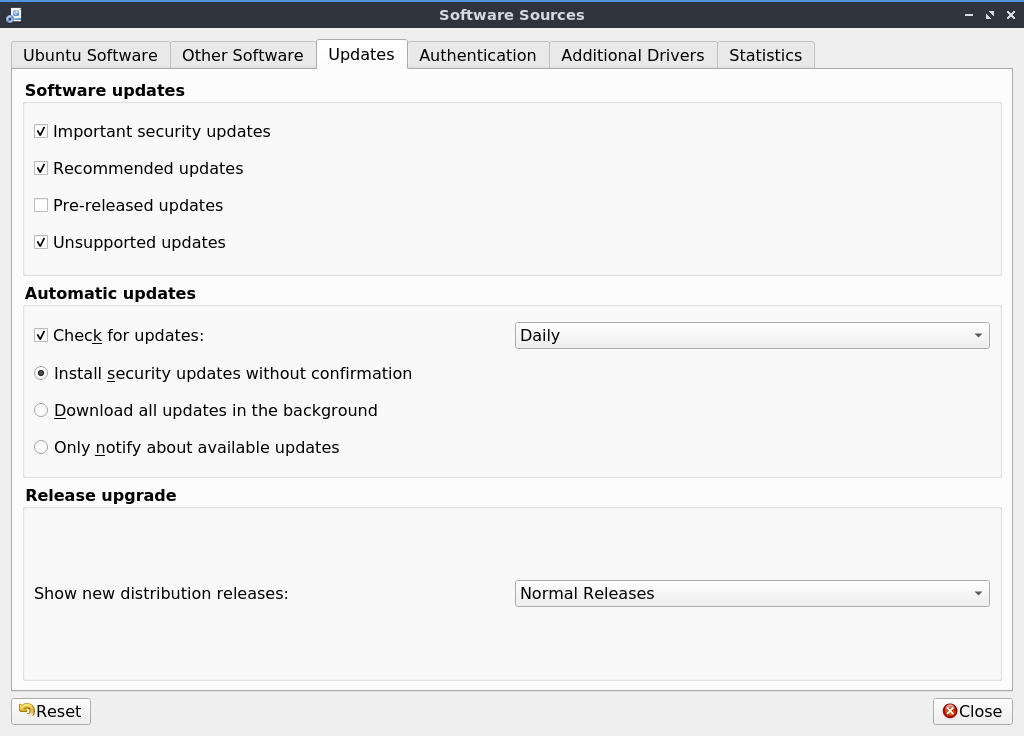This screenshot has width=1024, height=736.
Task: Toggle Important security updates checkbox
Action: coord(41,131)
